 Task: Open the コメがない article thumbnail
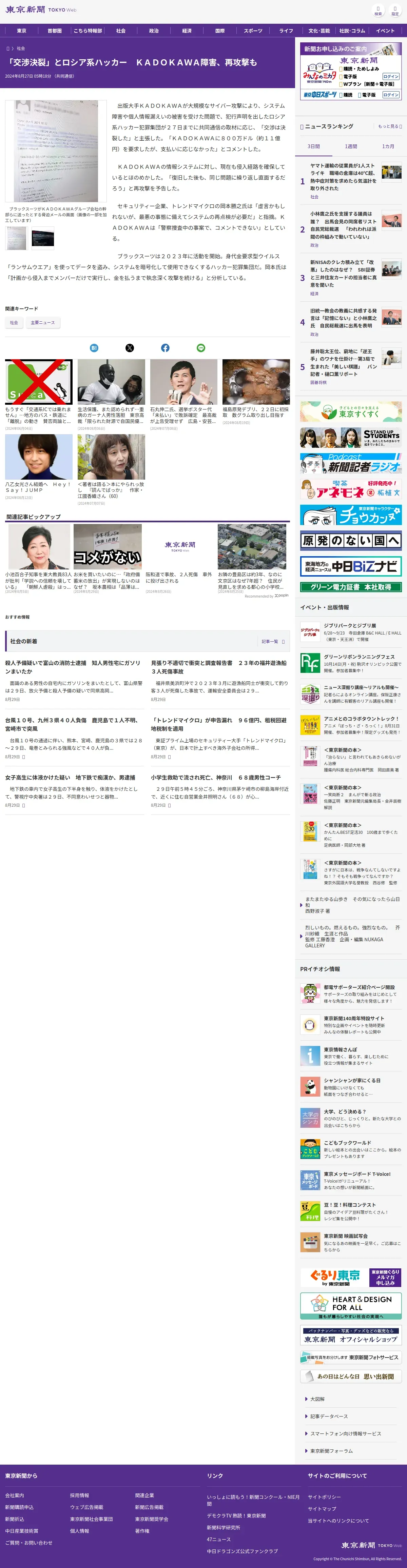click(107, 547)
